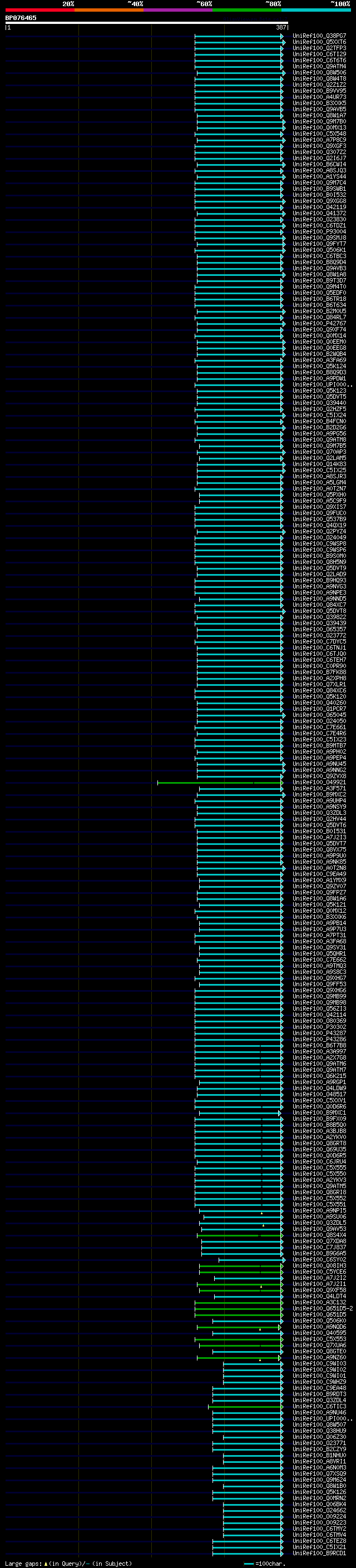Select hit label UniRef100_B9MXC2
This screenshot has width=356, height=1568.
pos(319,795)
